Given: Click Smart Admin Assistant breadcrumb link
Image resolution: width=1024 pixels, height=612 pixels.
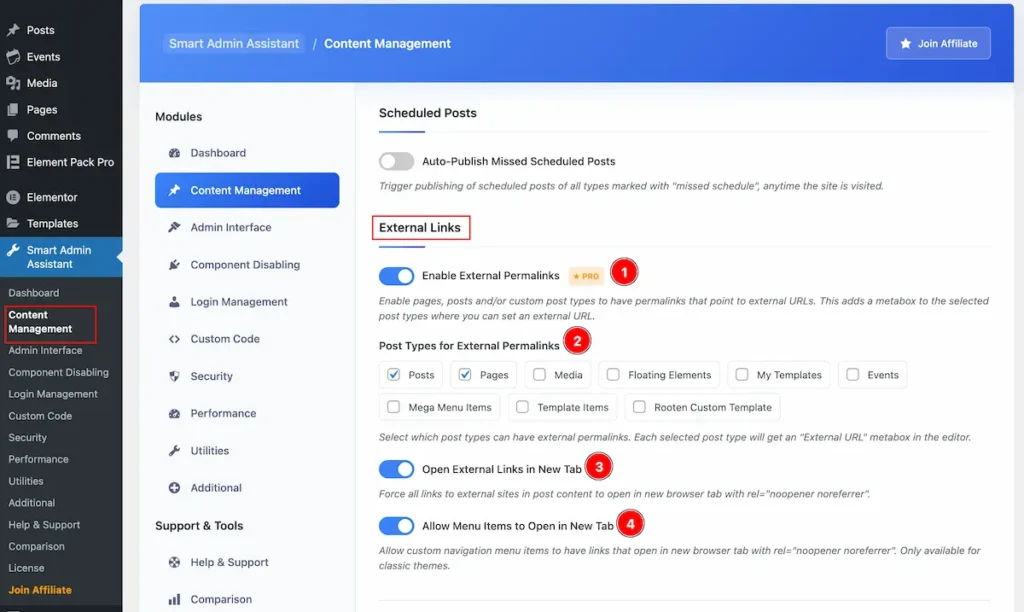Looking at the screenshot, I should pyautogui.click(x=234, y=44).
